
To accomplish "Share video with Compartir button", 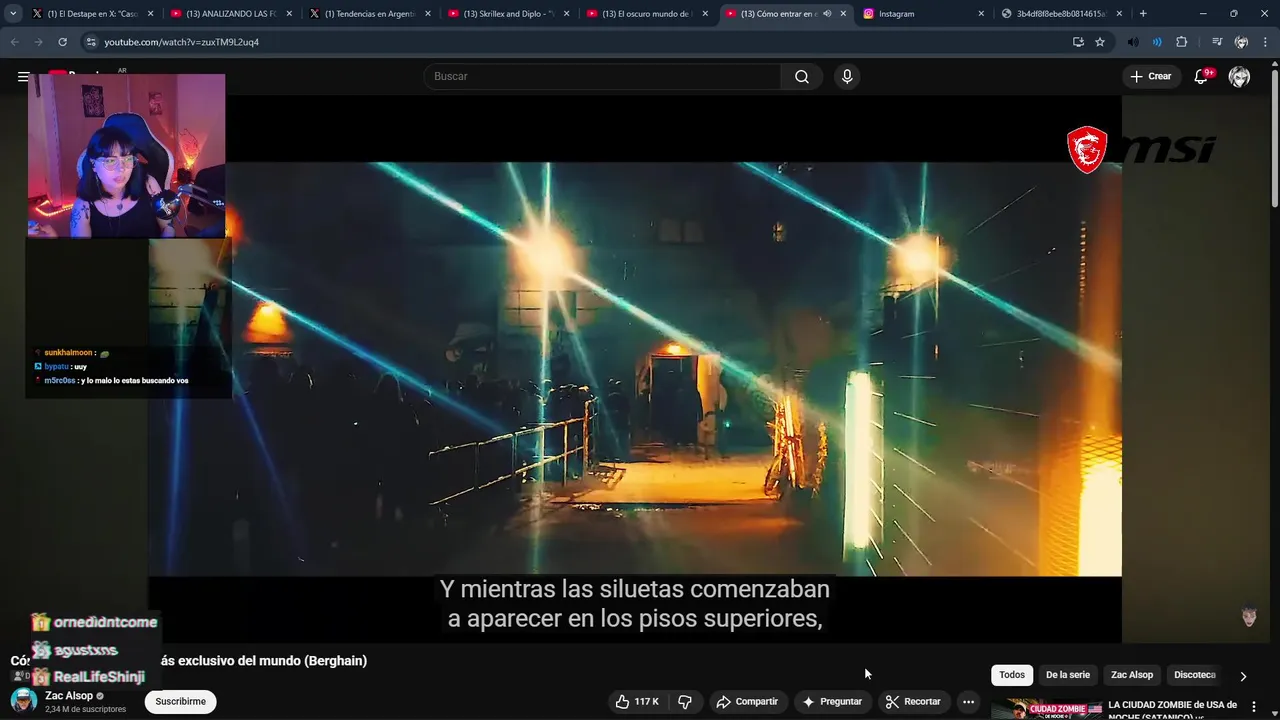I will [747, 702].
